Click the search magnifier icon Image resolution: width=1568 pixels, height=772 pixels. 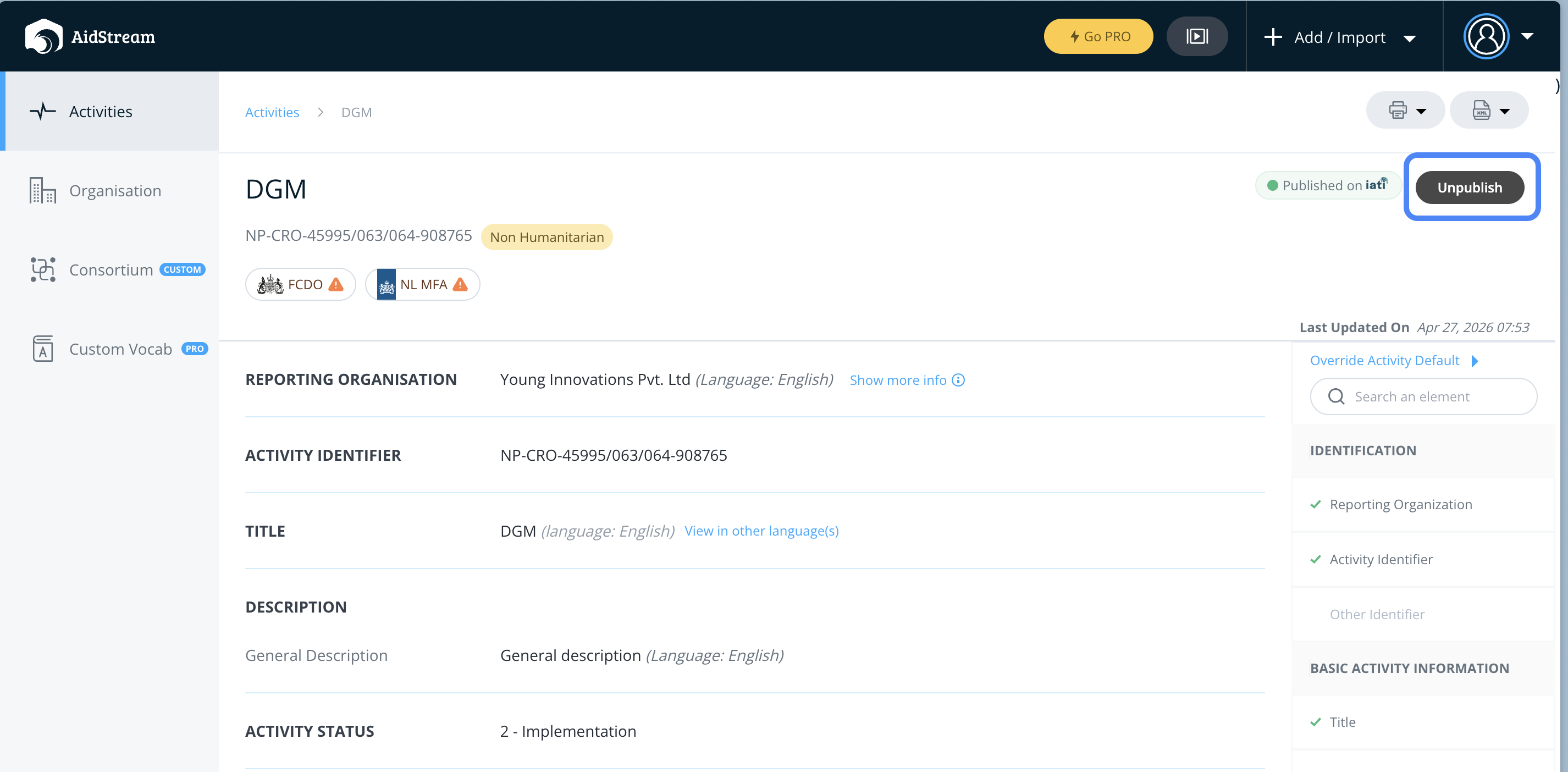tap(1336, 396)
